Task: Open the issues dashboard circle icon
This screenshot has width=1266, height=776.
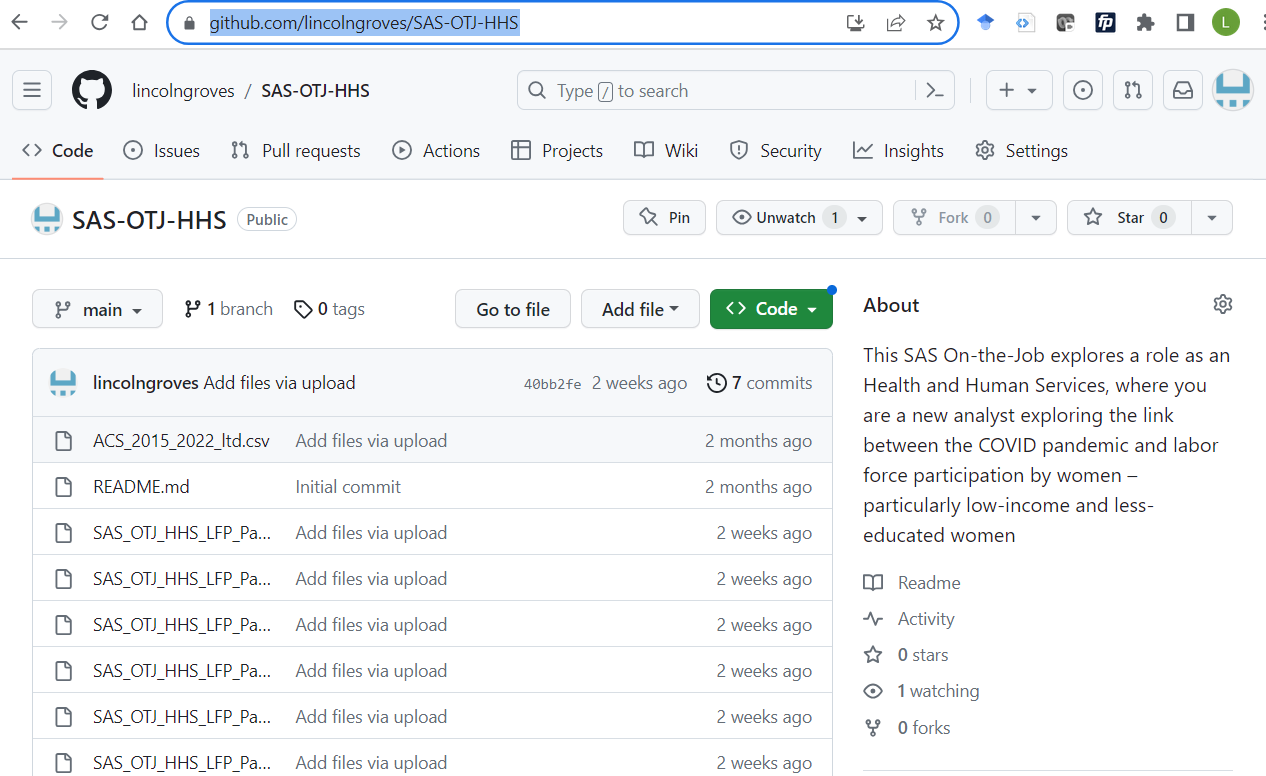Action: click(1082, 90)
